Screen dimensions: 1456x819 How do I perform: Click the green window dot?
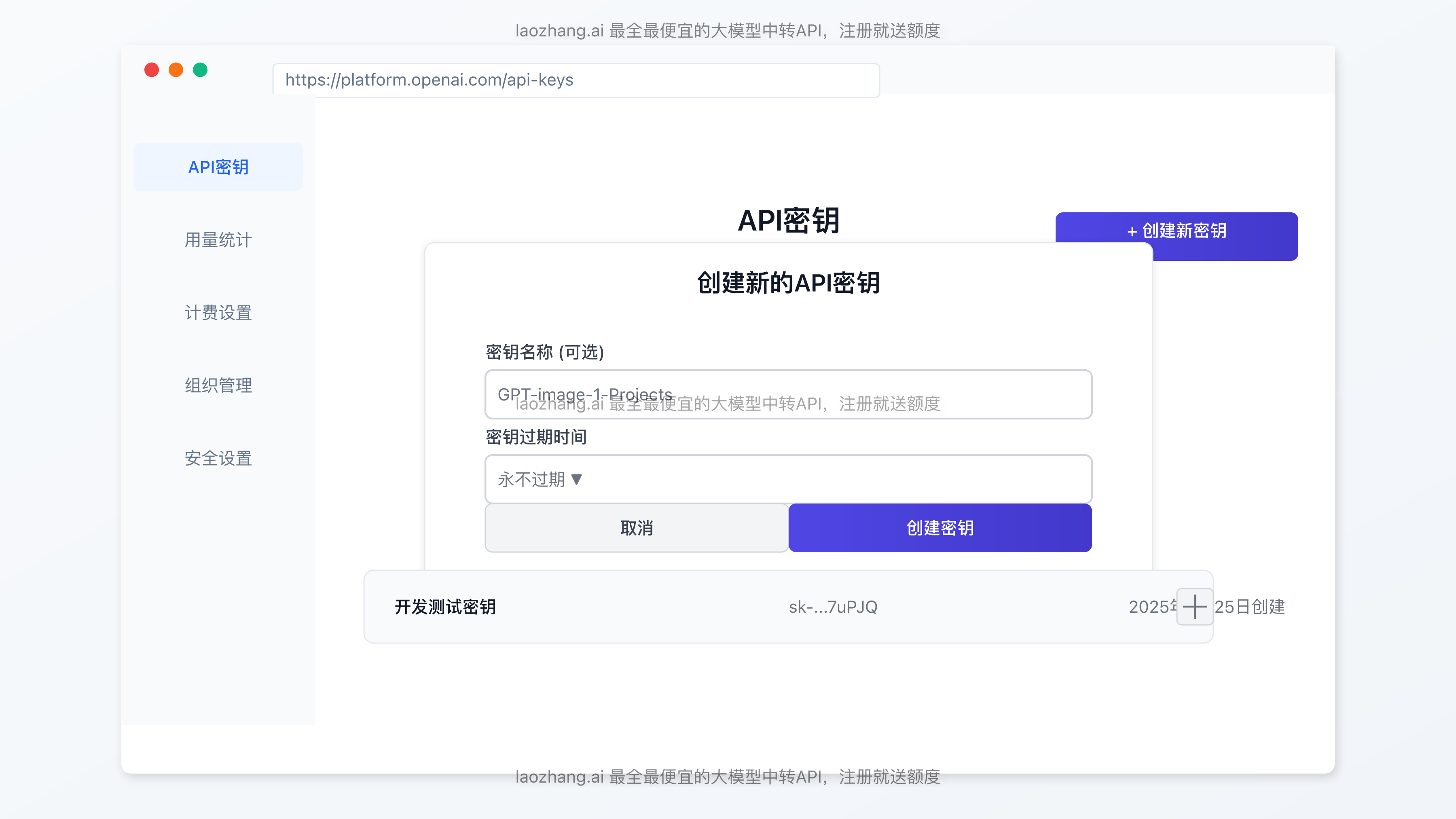[200, 70]
